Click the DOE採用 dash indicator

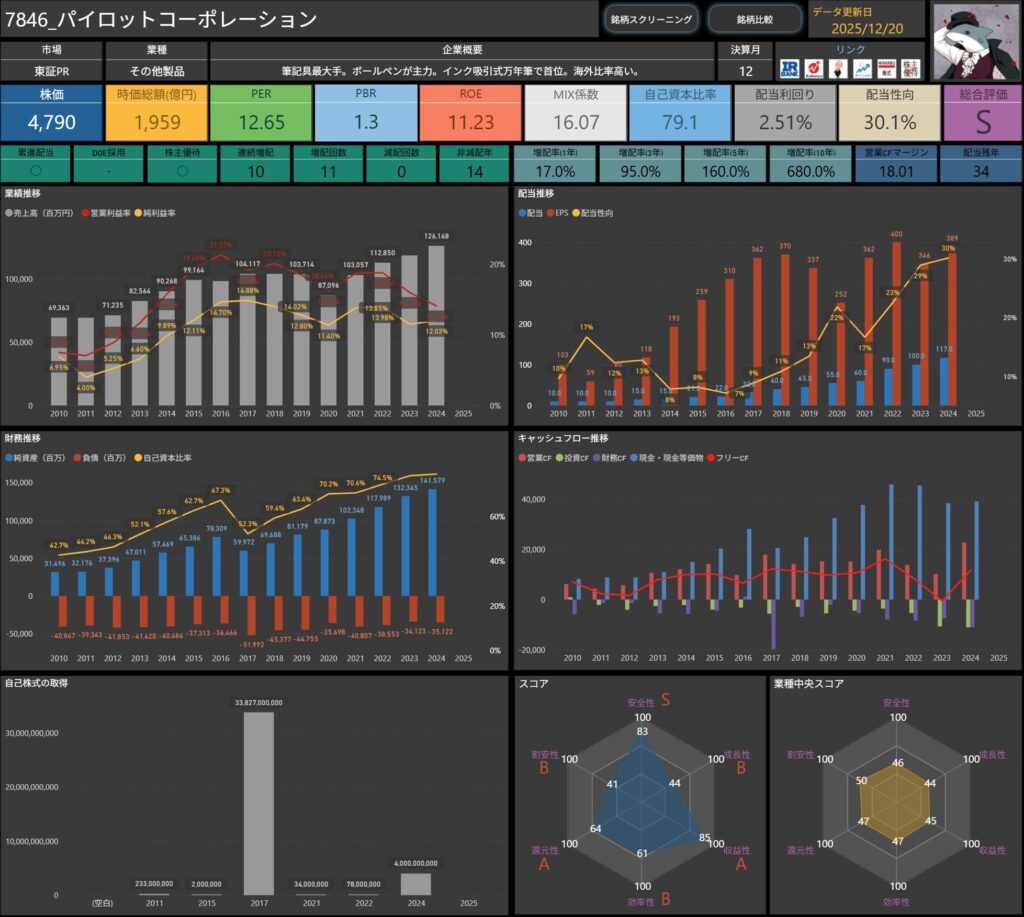pos(107,170)
